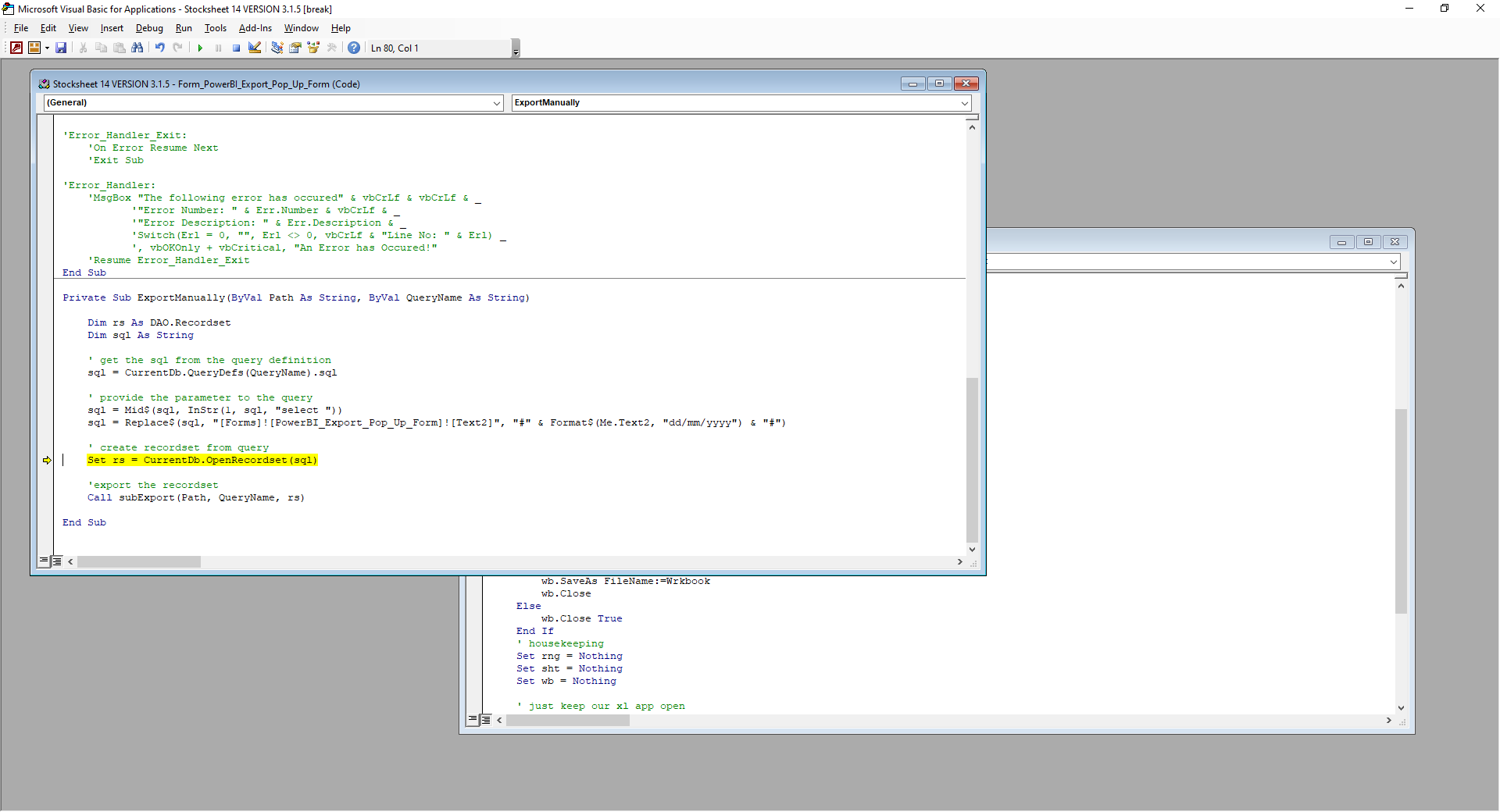1500x812 pixels.
Task: Switch to Procedure View in background code window
Action: pyautogui.click(x=473, y=720)
